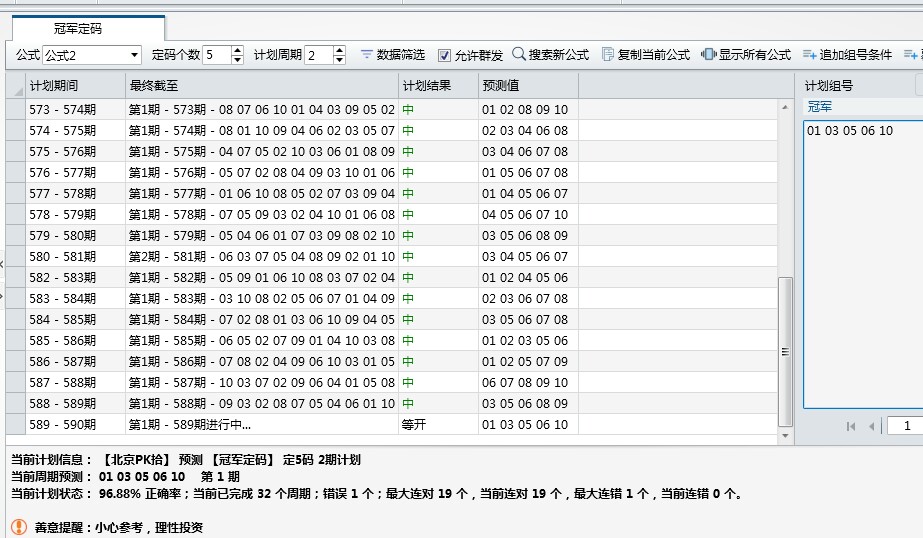
Task: Increase 定码个数 with the up arrow
Action: point(237,51)
